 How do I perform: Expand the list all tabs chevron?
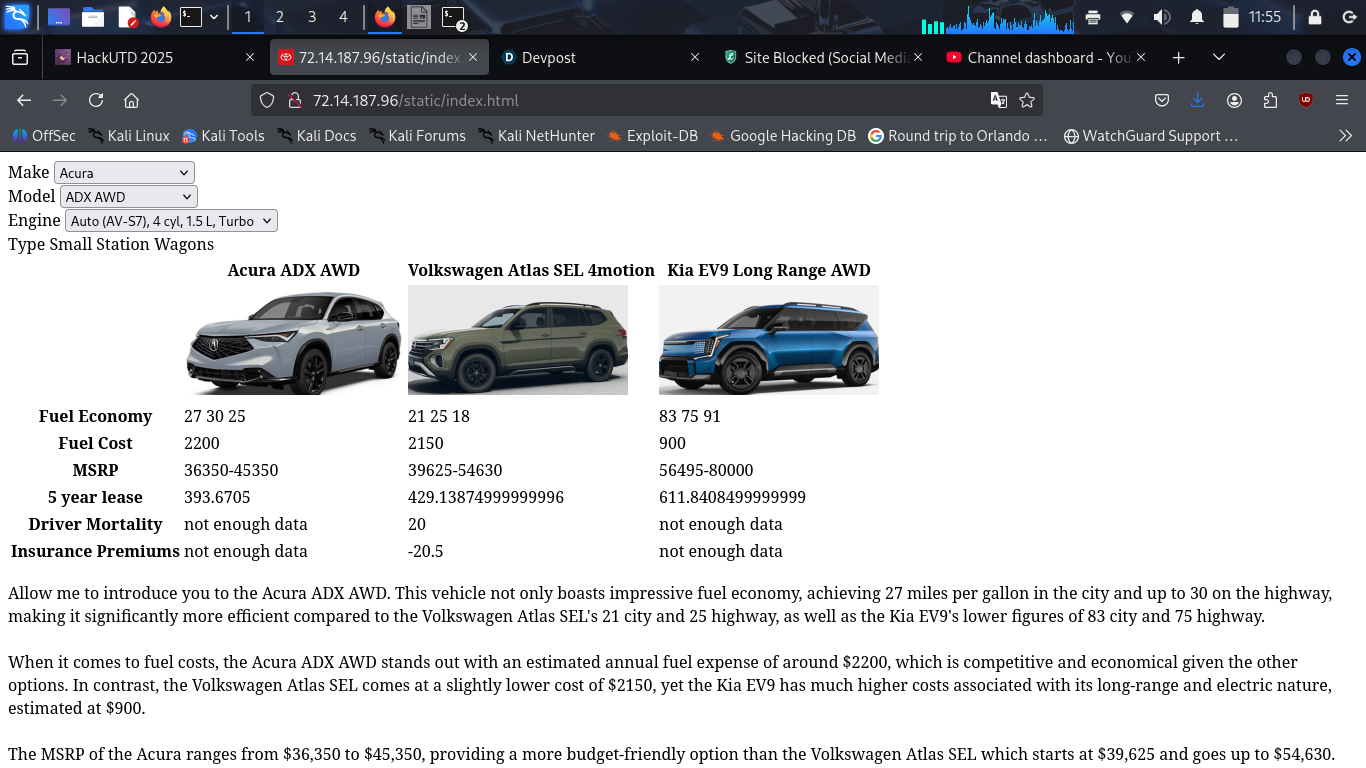pos(1218,58)
